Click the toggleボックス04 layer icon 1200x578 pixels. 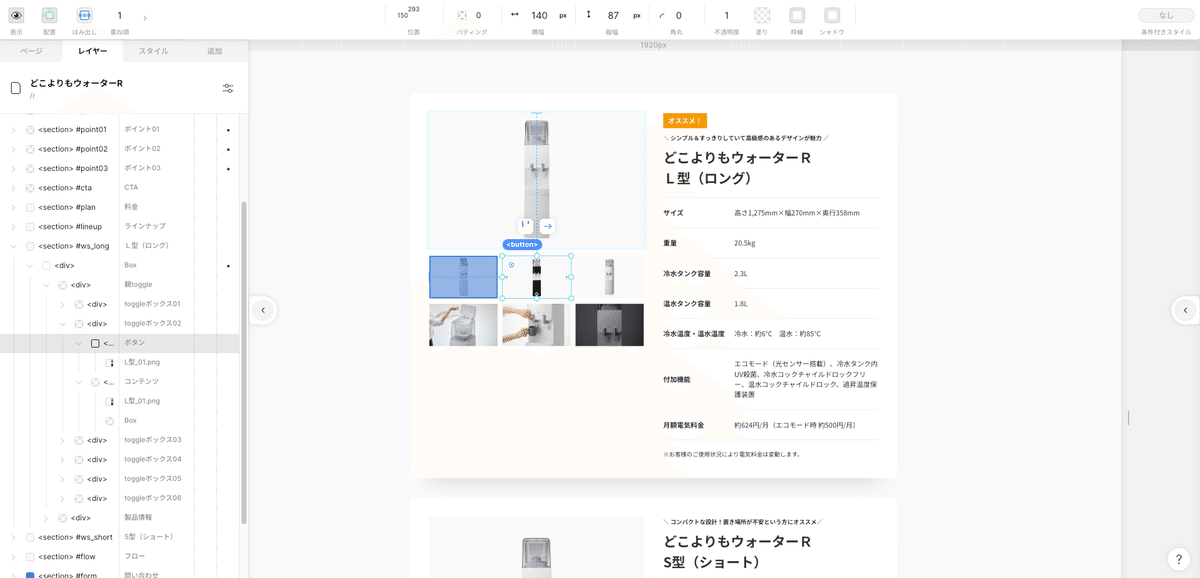79,460
